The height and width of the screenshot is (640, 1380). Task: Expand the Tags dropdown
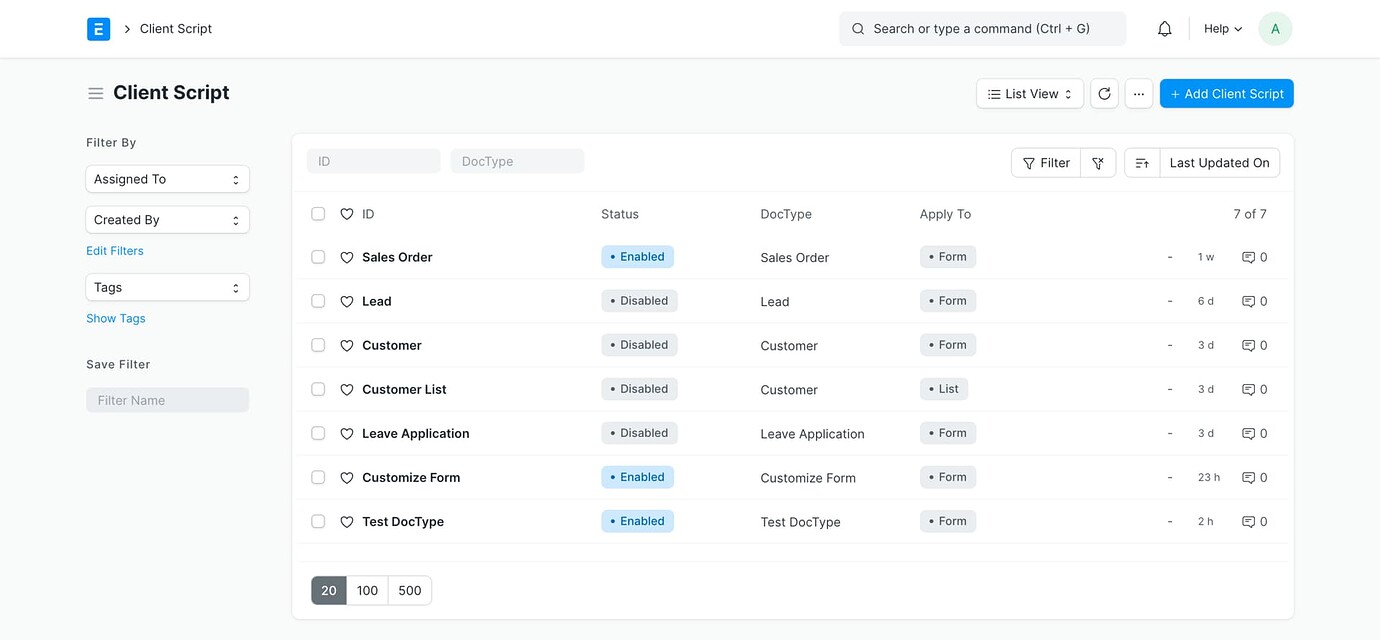click(x=167, y=287)
